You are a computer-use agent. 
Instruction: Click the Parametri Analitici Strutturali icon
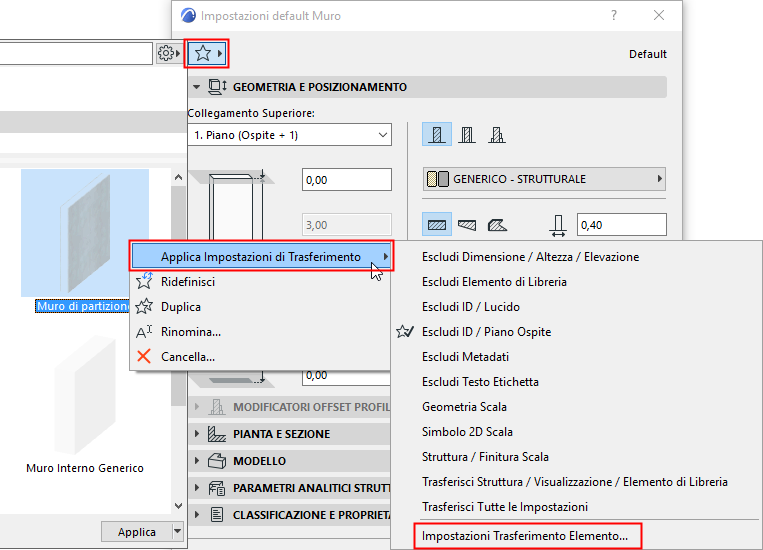pos(217,488)
